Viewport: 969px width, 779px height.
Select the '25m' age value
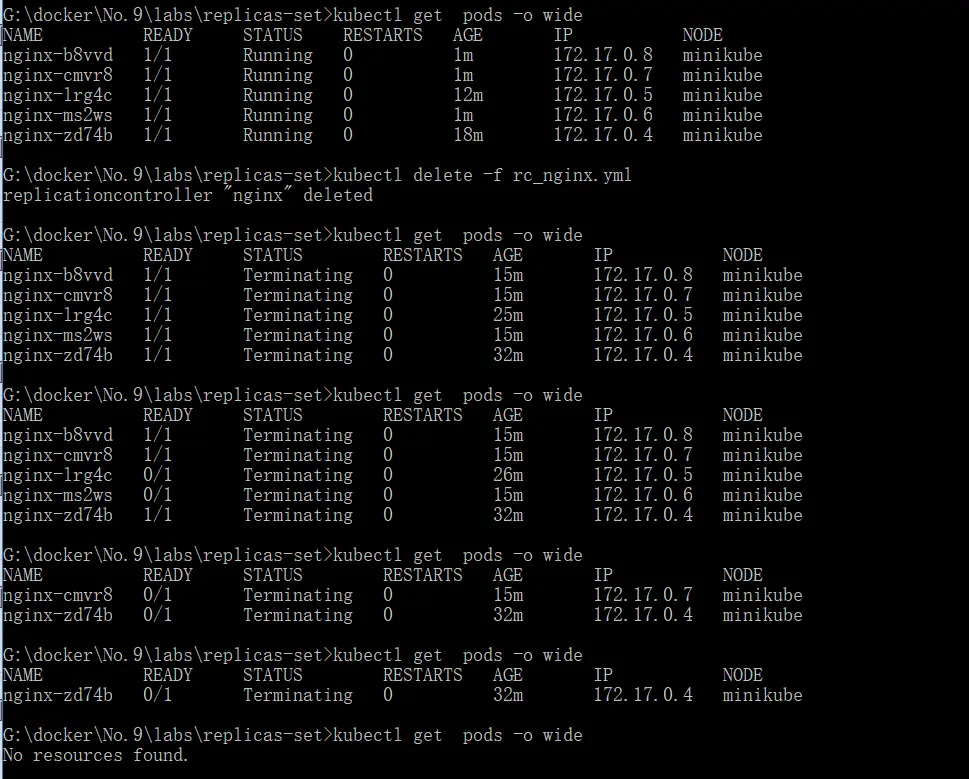click(x=508, y=315)
